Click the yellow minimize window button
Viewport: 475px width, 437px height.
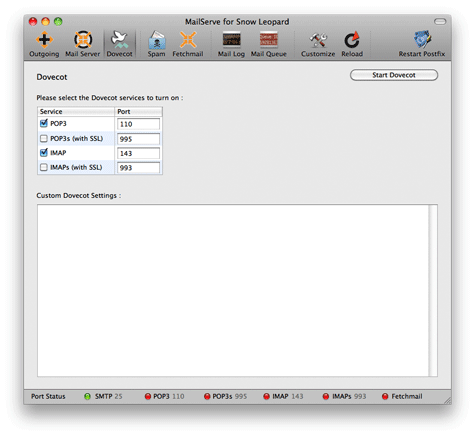point(46,22)
